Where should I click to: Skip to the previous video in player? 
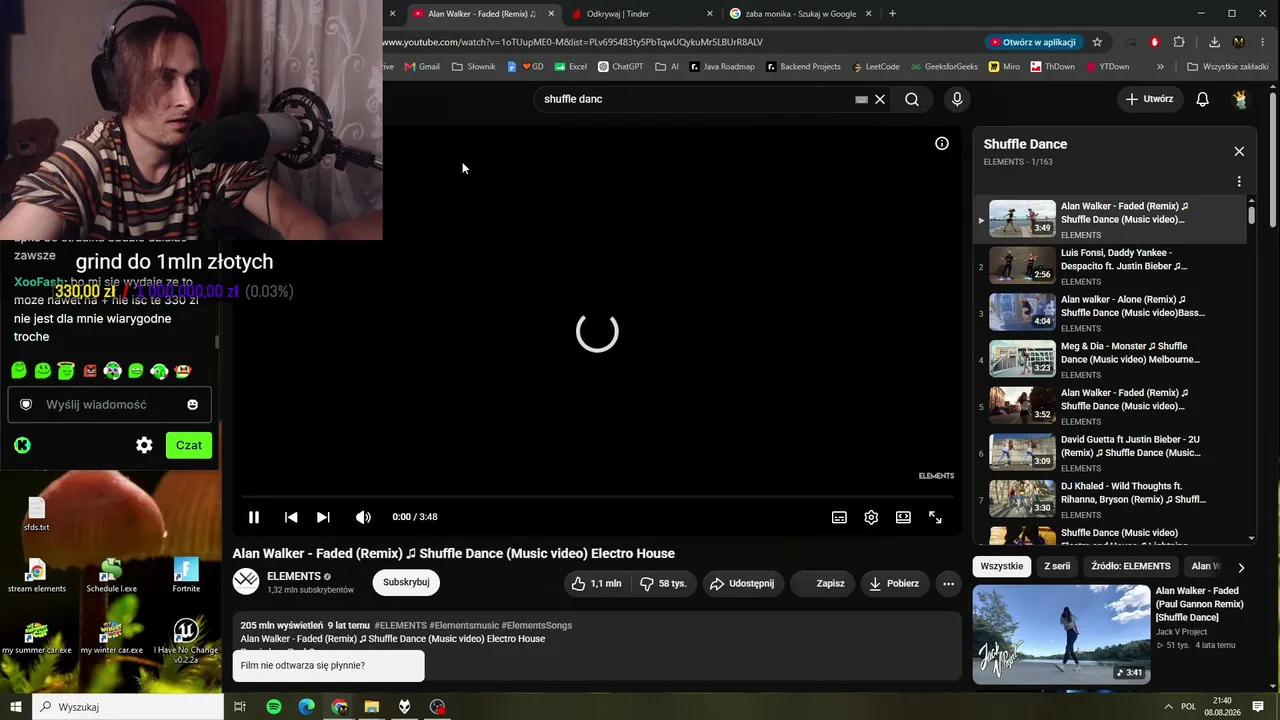tap(291, 517)
